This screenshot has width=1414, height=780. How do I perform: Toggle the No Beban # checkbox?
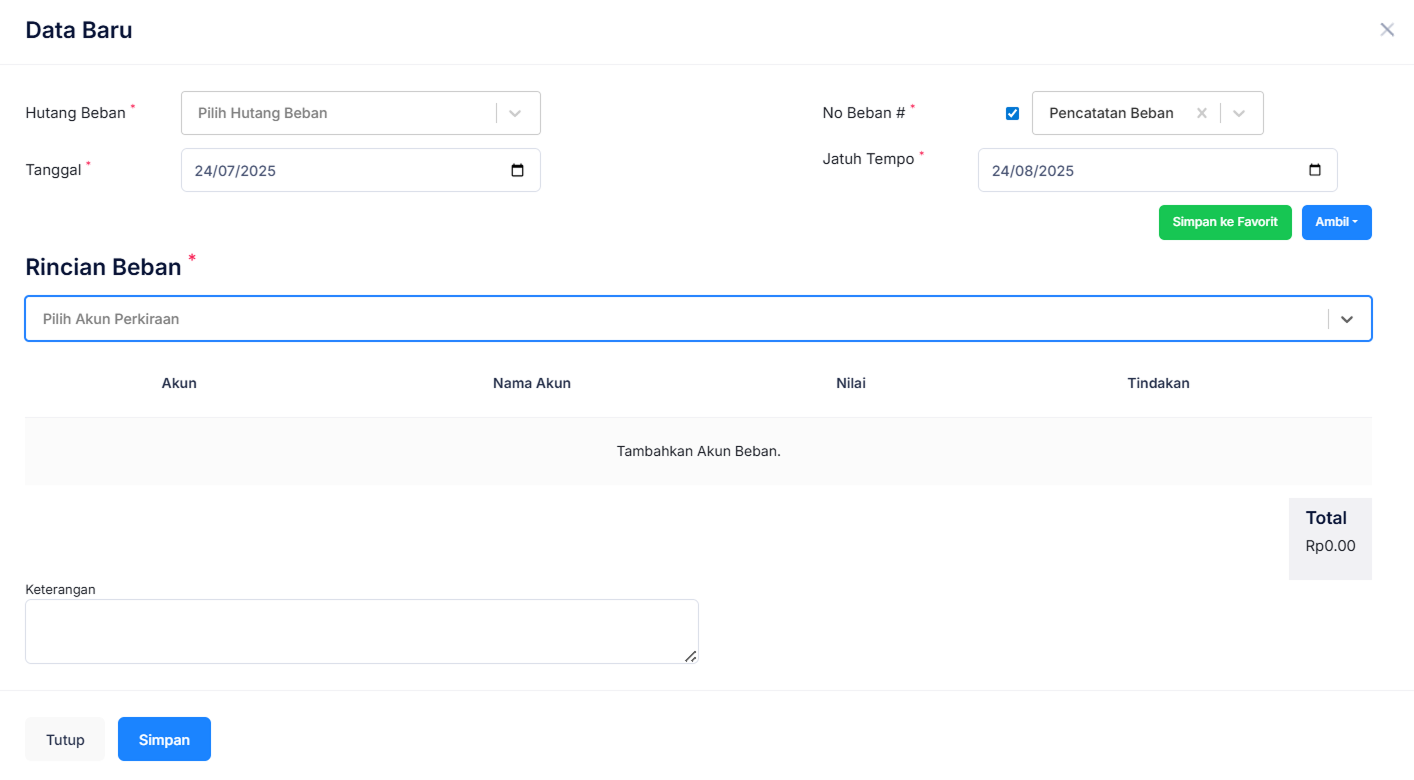click(x=1012, y=113)
